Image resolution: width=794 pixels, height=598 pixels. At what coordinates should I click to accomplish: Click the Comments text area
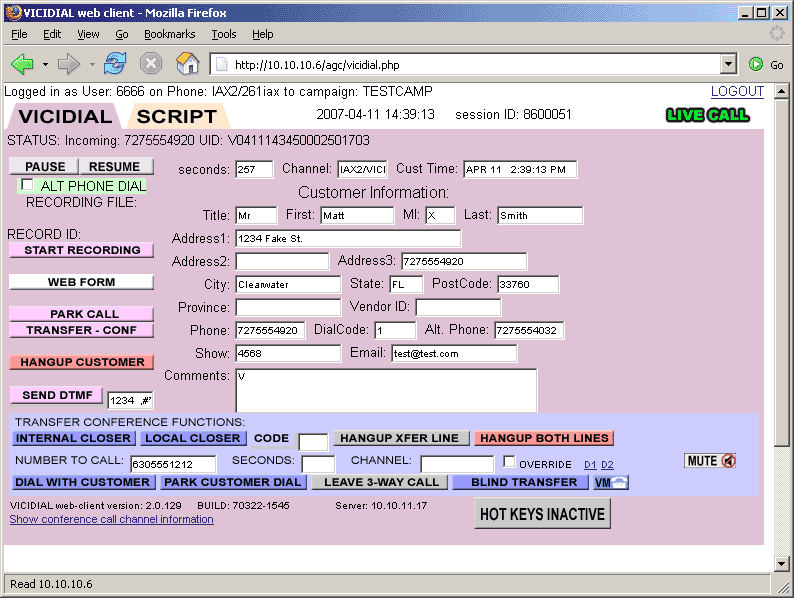[386, 390]
